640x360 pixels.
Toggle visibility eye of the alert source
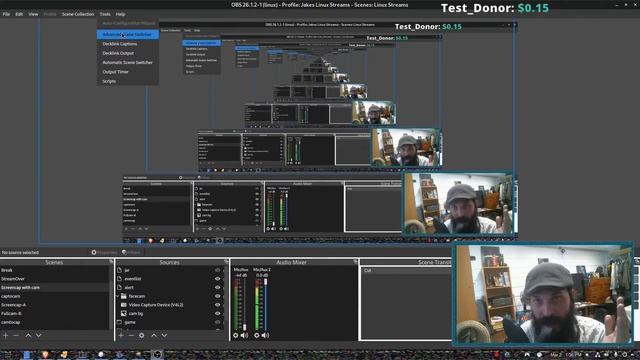218,287
